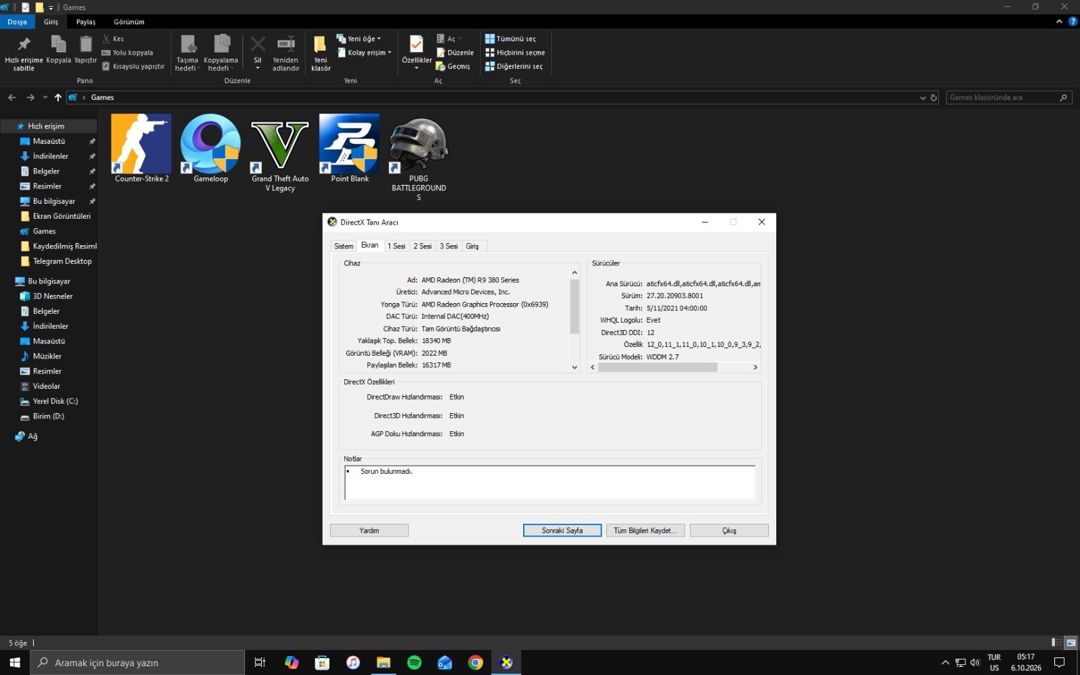The height and width of the screenshot is (675, 1080).
Task: Open the address bar history dropdown
Action: pyautogui.click(x=923, y=98)
